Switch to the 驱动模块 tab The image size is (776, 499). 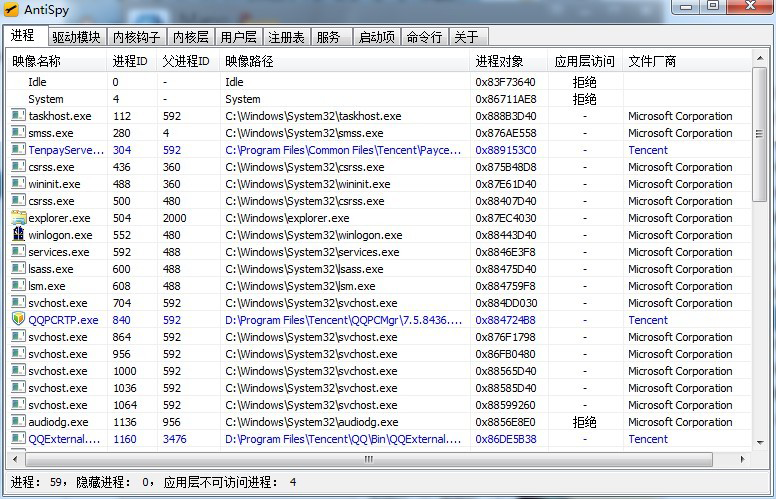click(x=76, y=37)
